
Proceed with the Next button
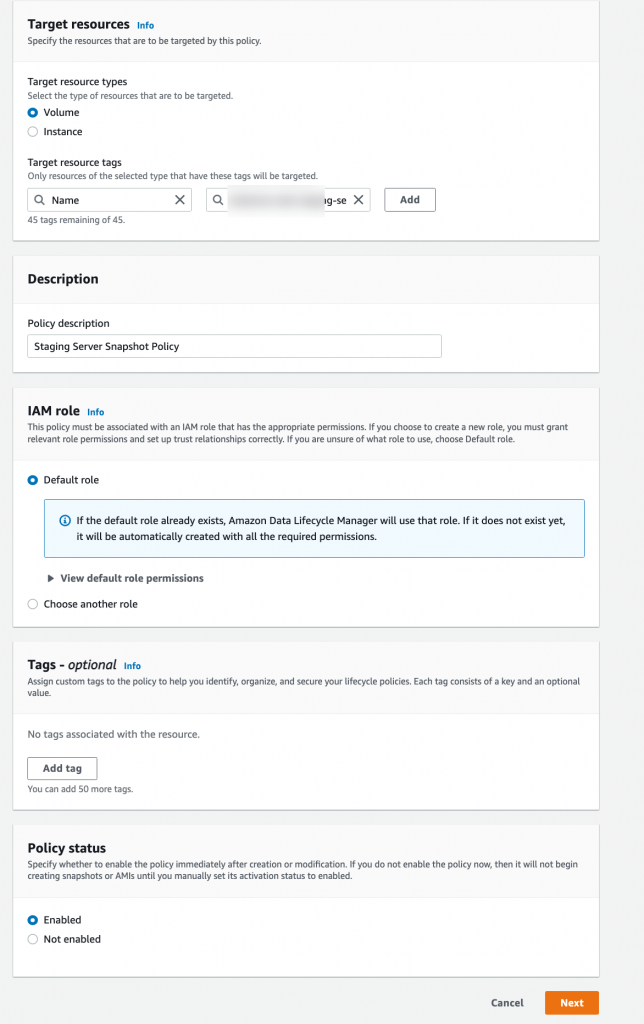571,1003
